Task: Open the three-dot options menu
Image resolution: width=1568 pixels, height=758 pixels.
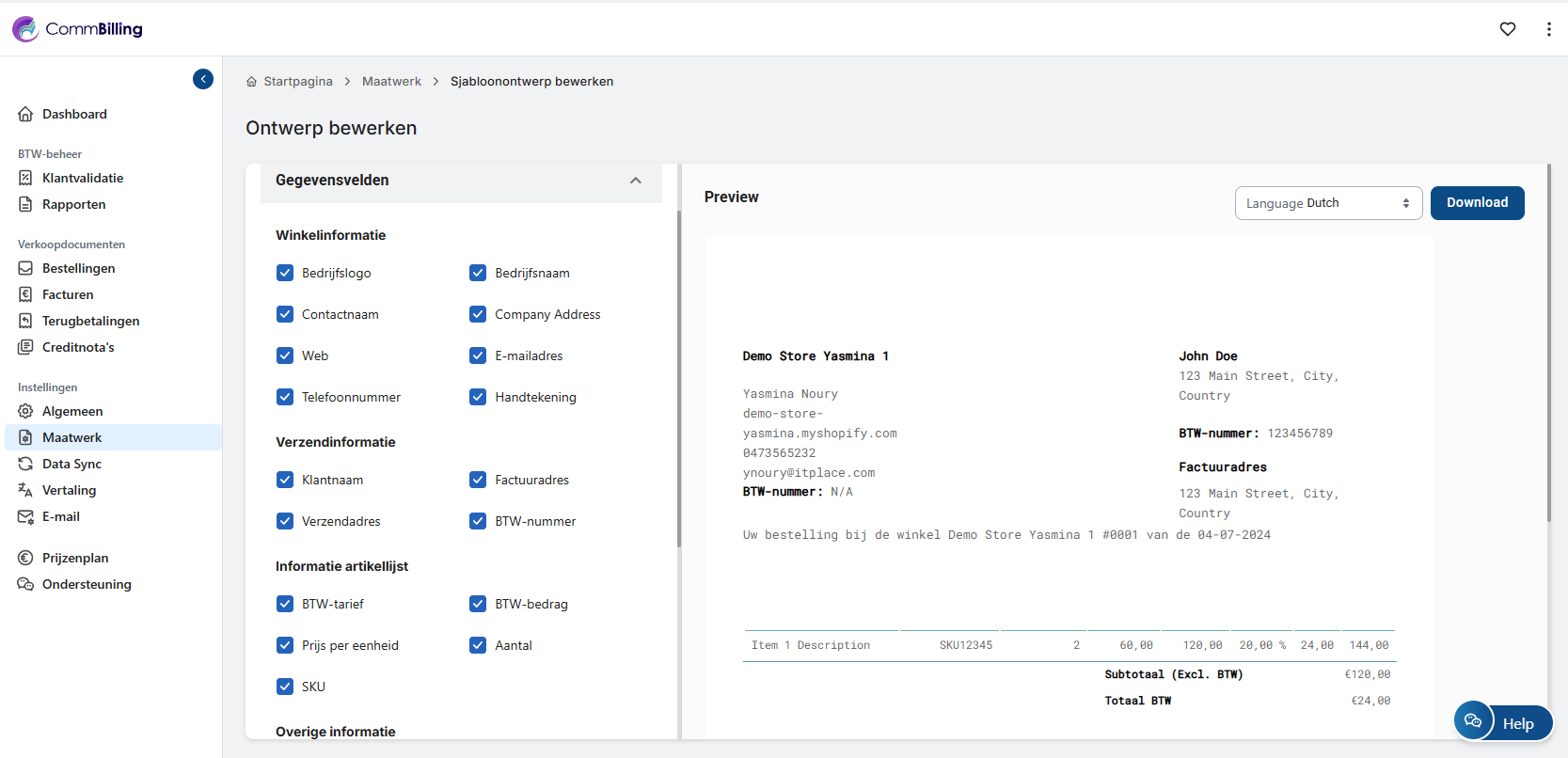Action: point(1548,29)
